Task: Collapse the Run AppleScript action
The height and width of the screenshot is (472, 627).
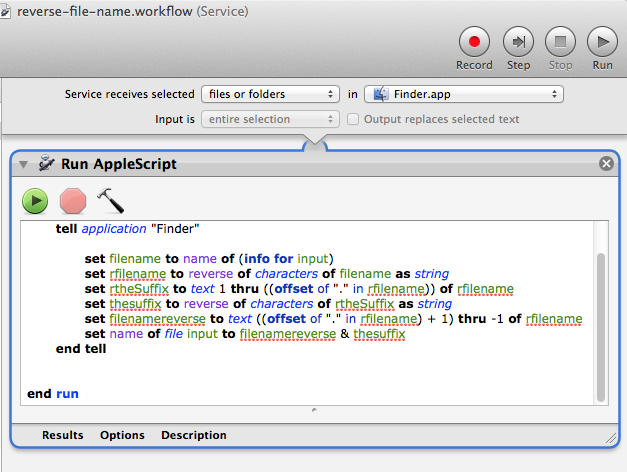Action: pyautogui.click(x=23, y=164)
